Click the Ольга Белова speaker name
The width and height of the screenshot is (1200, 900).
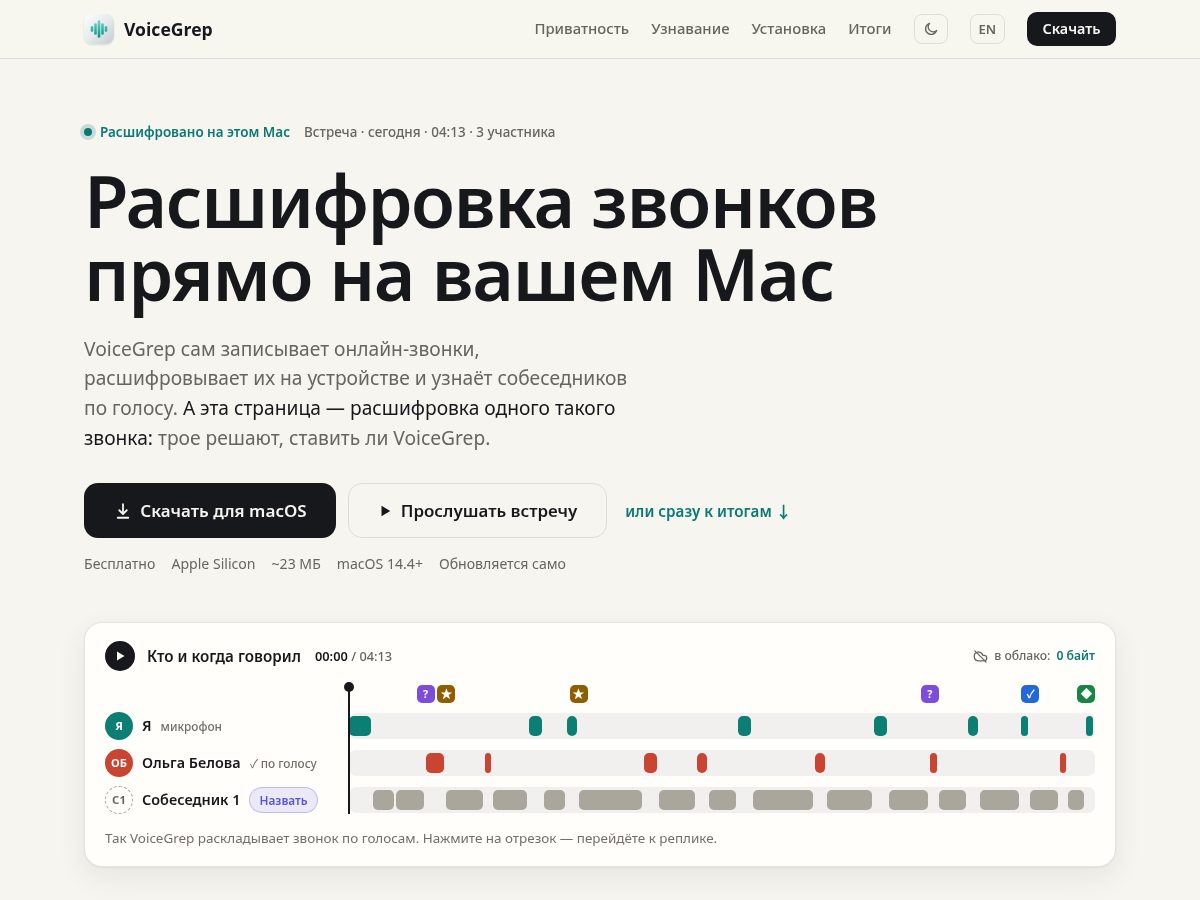pyautogui.click(x=191, y=763)
